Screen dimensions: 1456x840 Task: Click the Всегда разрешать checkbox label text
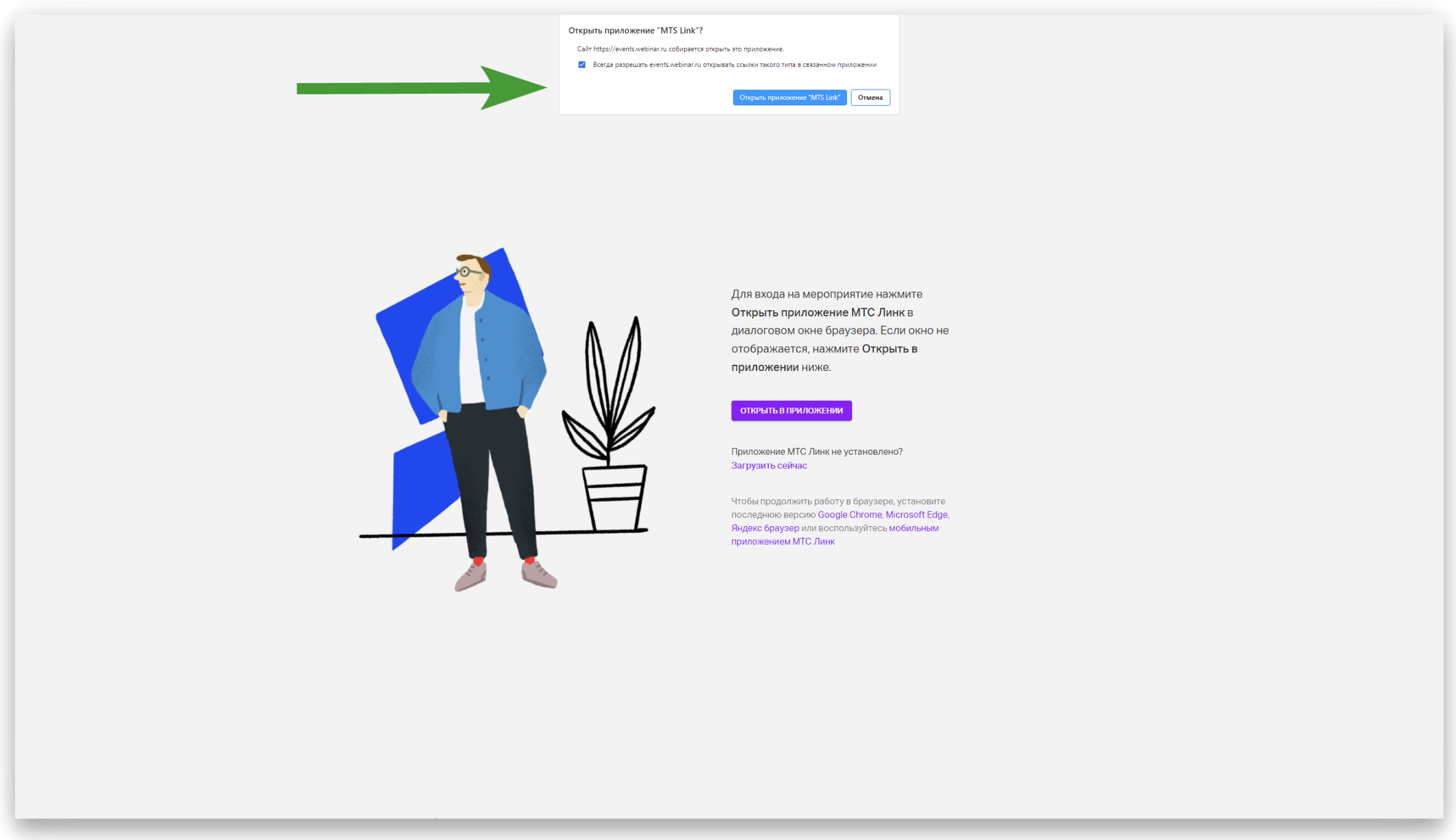pyautogui.click(x=734, y=65)
